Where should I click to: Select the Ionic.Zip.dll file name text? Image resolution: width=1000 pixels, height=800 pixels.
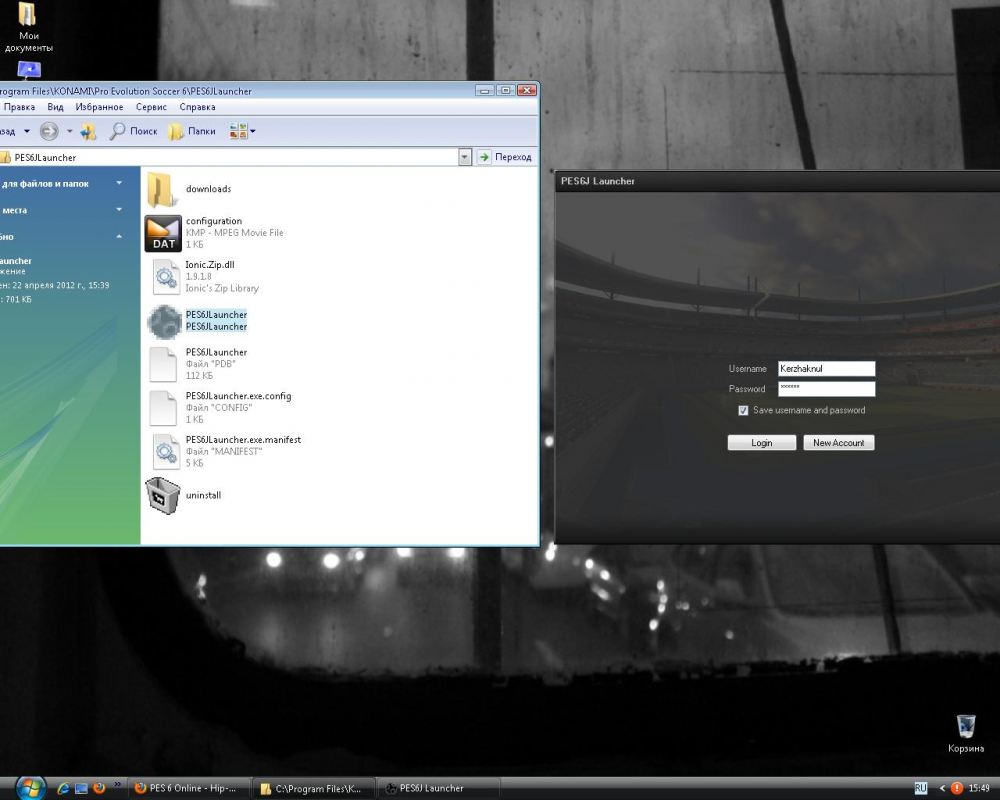(x=210, y=265)
